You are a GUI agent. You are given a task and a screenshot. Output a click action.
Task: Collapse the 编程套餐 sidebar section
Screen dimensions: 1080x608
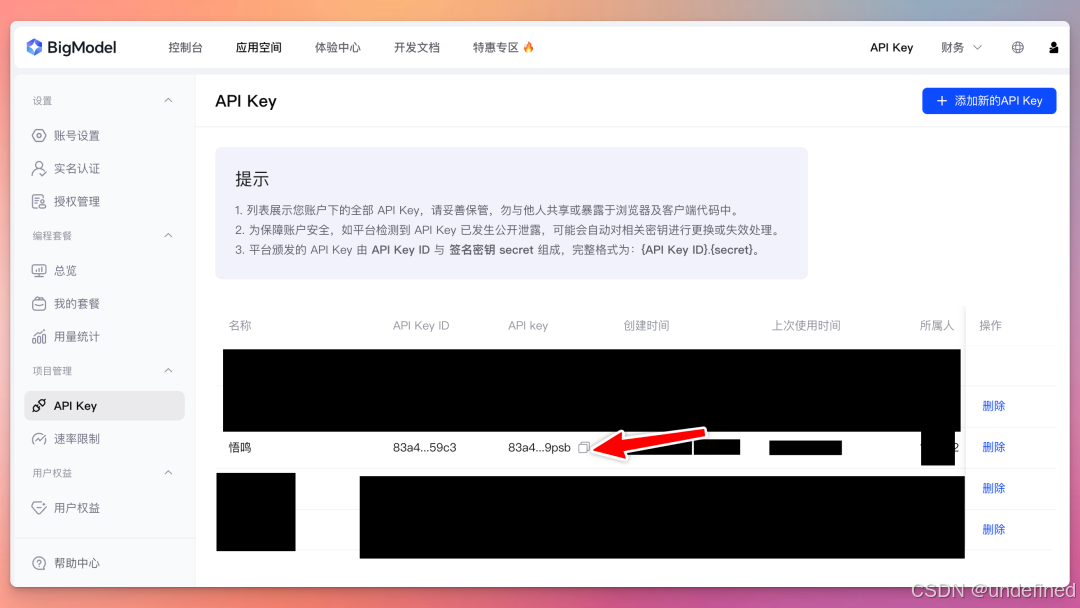168,235
